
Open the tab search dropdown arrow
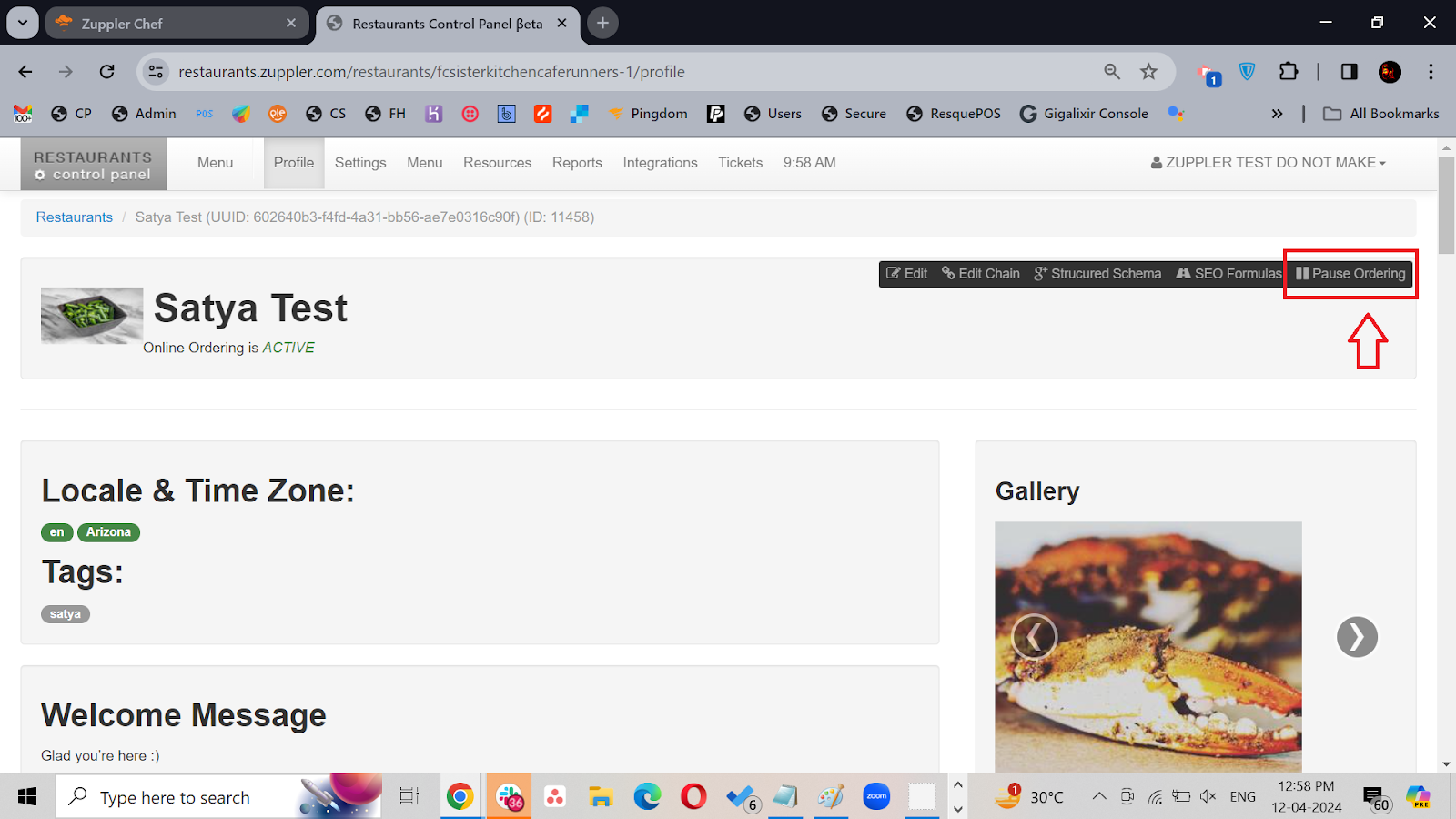[x=23, y=23]
